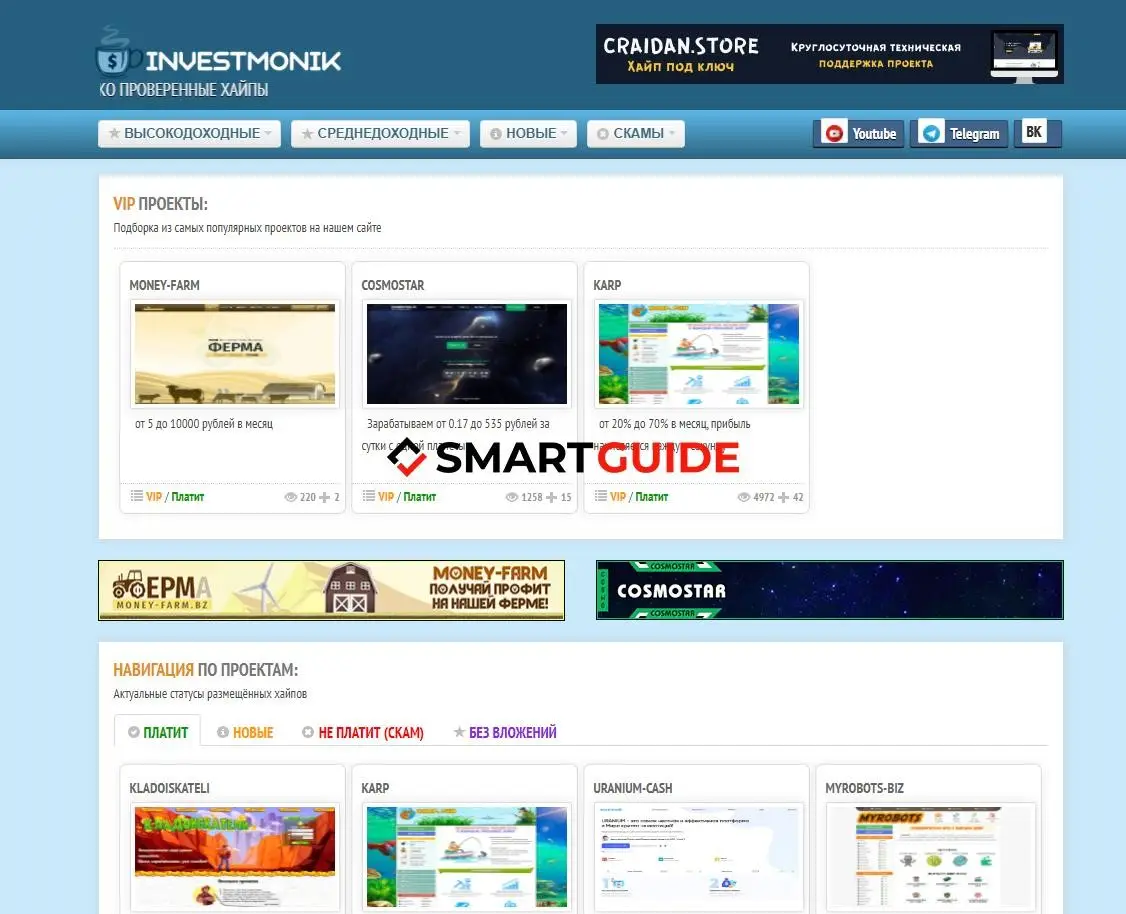Click the list icon under Cosmostar card

pos(369,496)
